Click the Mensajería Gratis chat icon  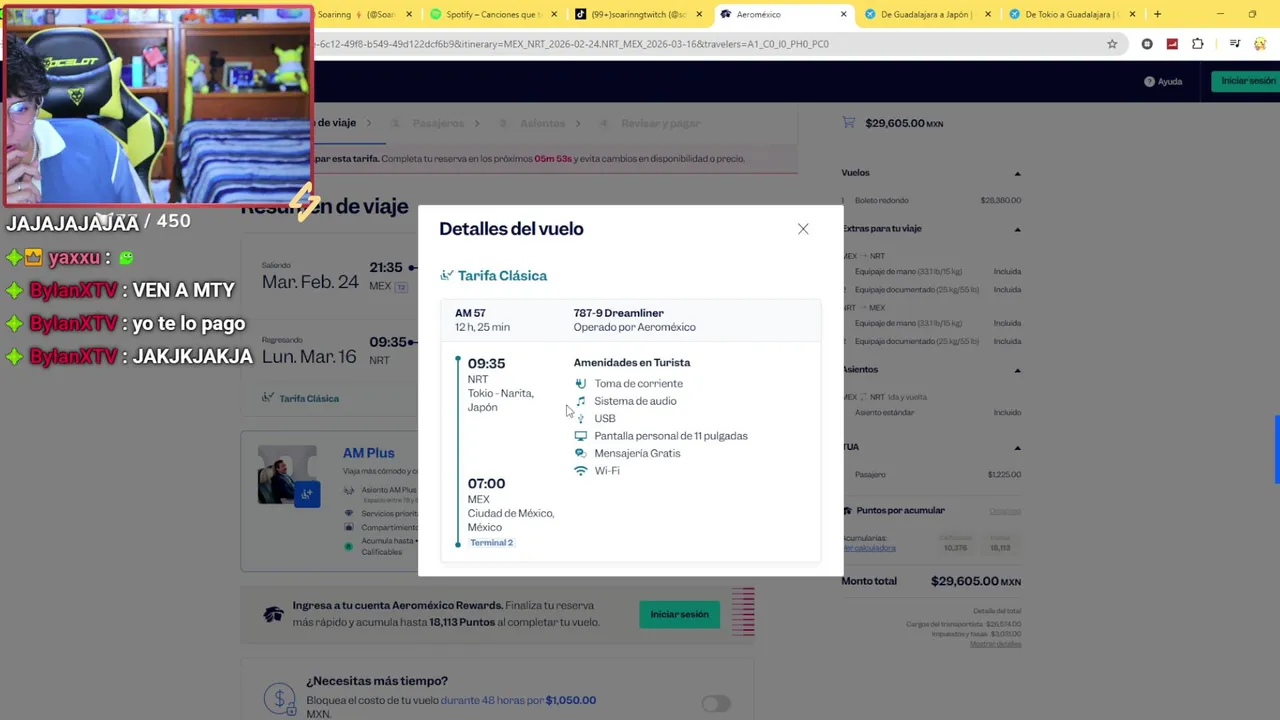pos(580,453)
